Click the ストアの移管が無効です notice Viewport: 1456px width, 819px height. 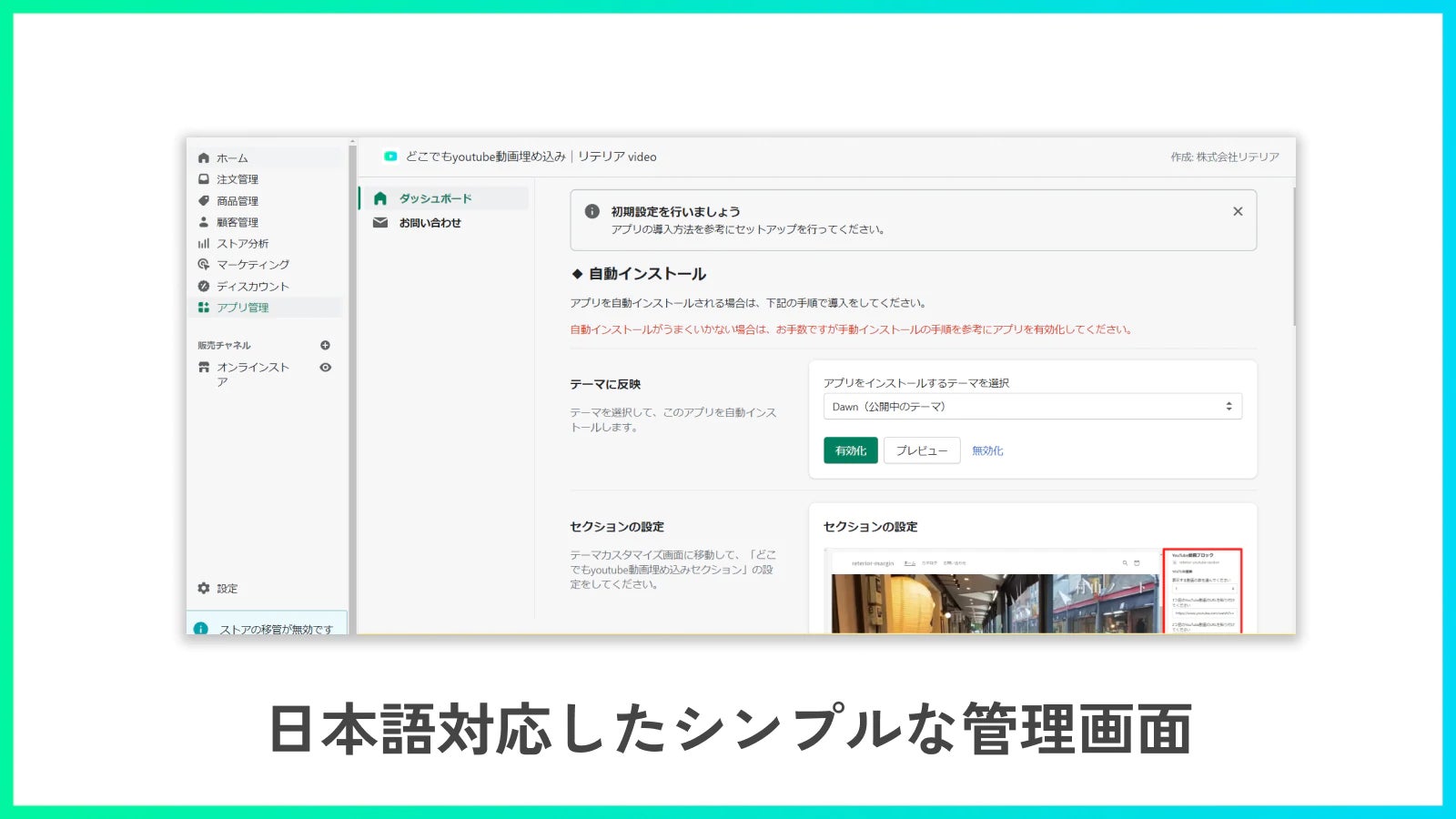click(x=268, y=623)
